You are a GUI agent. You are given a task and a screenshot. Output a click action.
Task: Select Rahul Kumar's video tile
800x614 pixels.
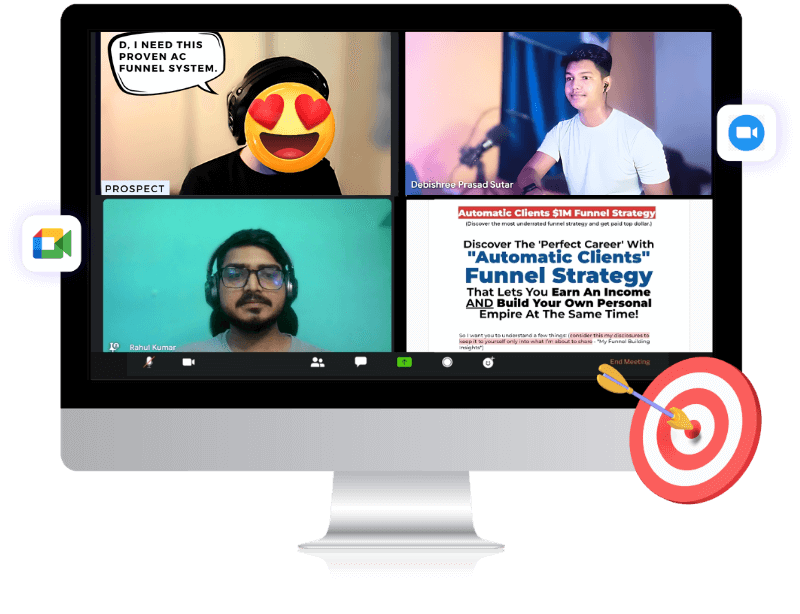246,275
